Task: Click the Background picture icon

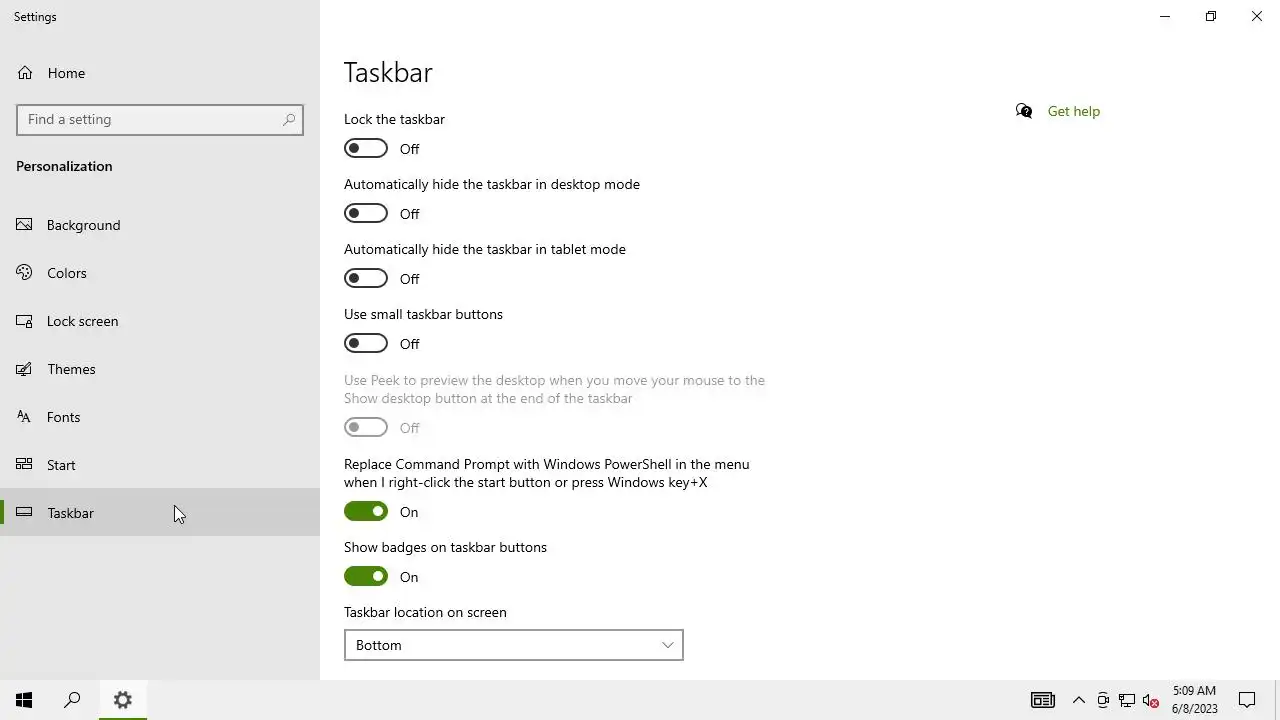Action: coord(25,225)
